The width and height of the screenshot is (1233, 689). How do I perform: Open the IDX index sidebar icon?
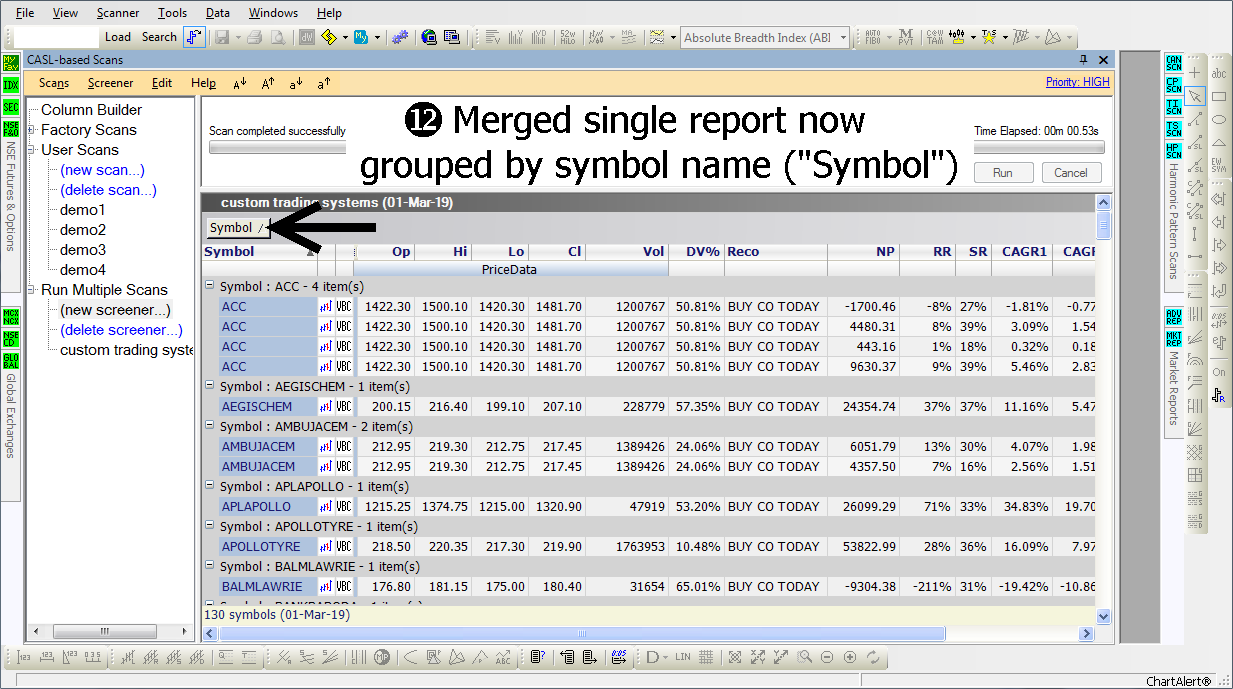(x=11, y=85)
